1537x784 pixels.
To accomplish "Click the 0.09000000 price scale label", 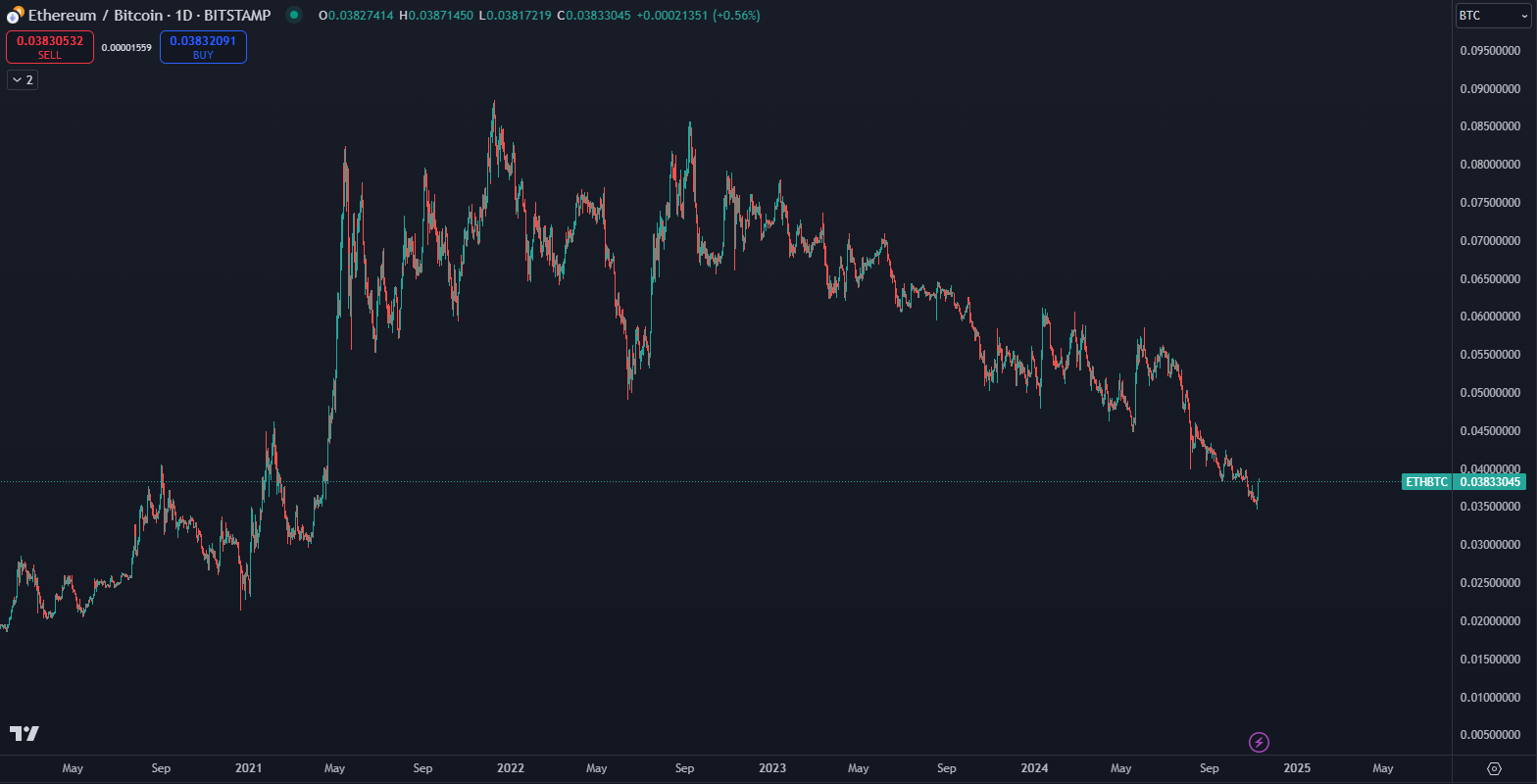I will click(x=1489, y=88).
